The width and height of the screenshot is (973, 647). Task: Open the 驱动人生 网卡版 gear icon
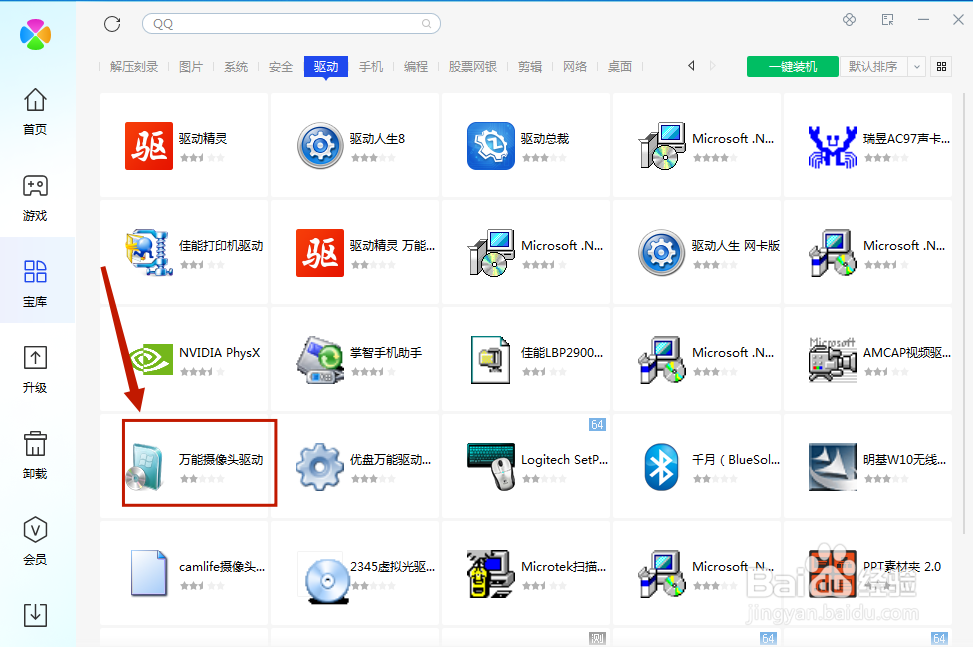tap(661, 252)
